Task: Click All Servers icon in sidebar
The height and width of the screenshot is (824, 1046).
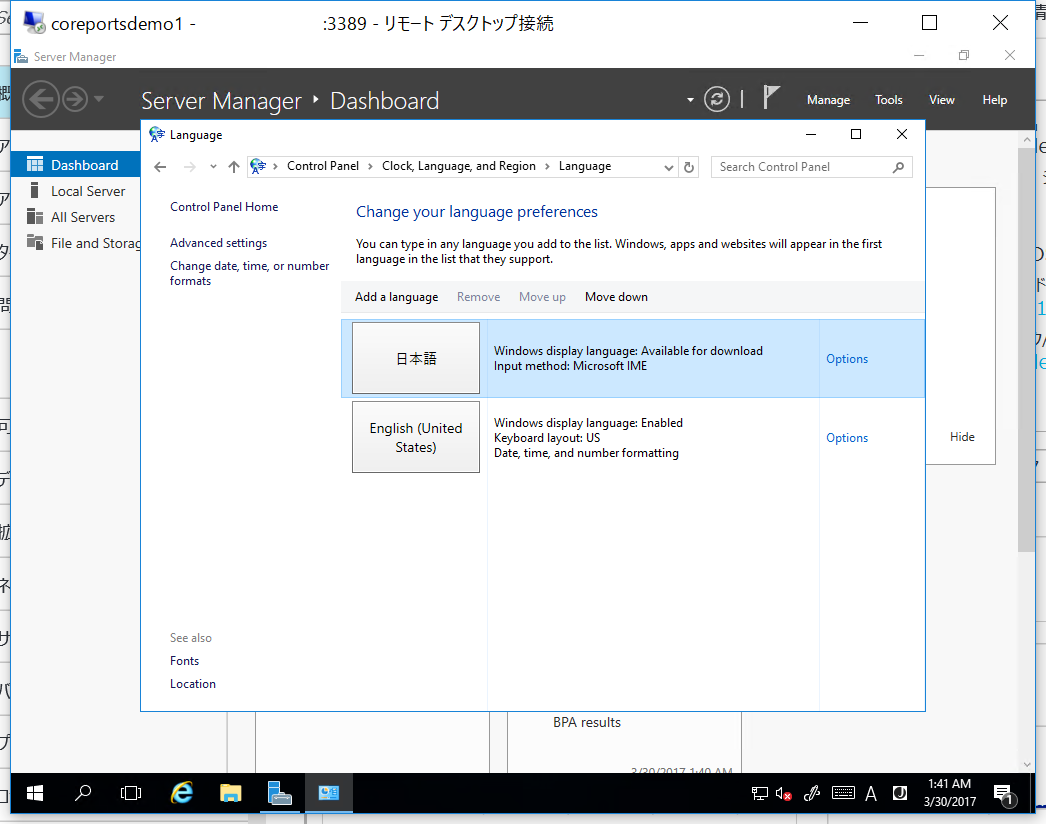Action: pos(35,216)
